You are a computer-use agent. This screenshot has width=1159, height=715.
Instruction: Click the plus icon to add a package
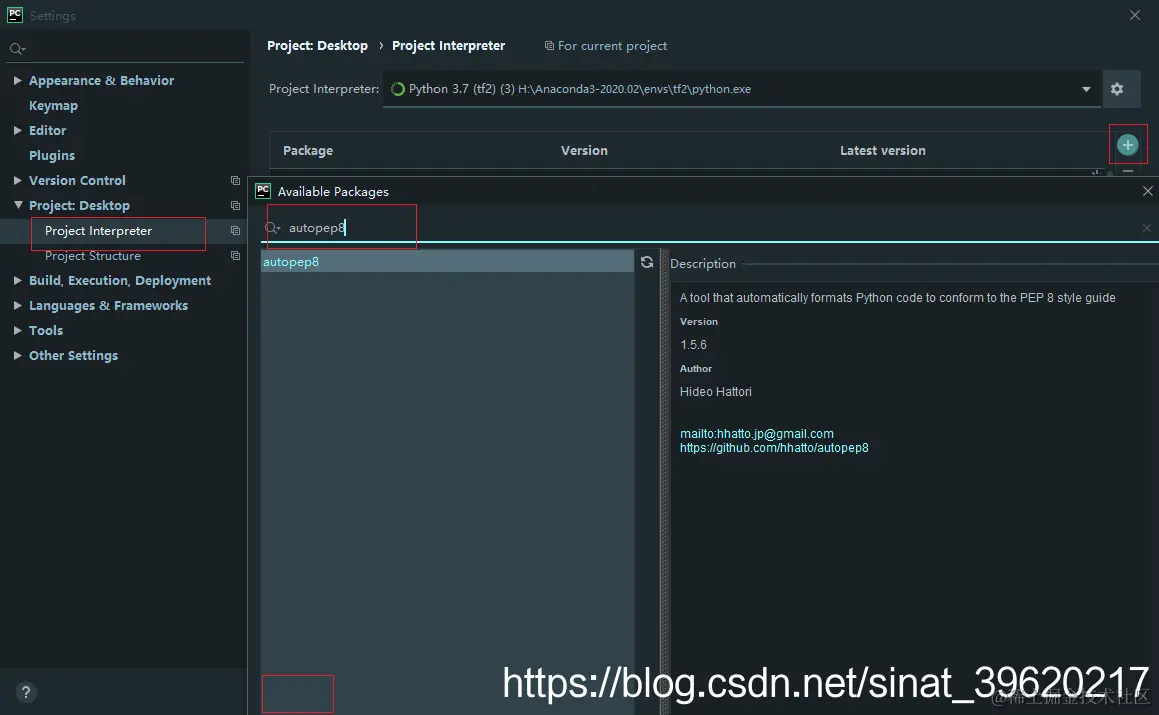pyautogui.click(x=1127, y=145)
